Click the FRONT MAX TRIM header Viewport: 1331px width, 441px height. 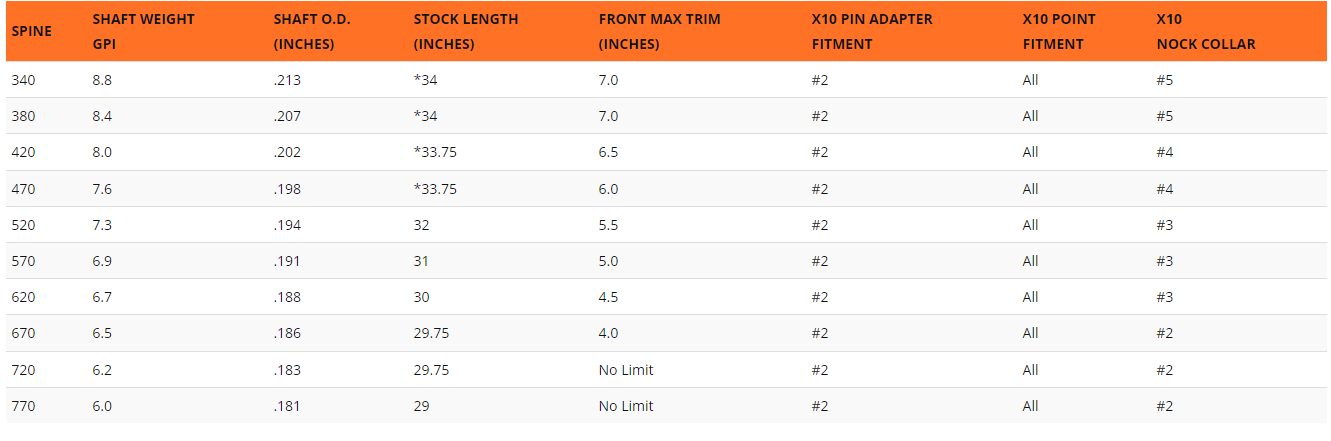pos(659,31)
